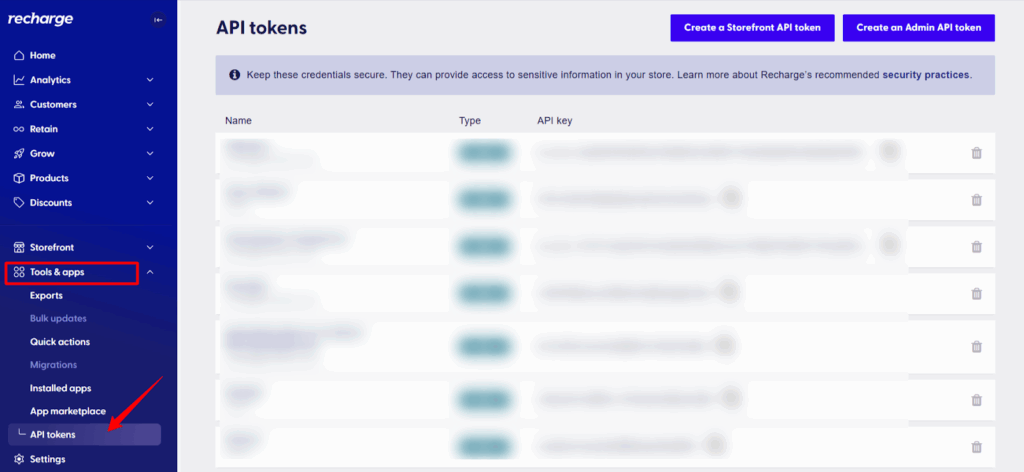Click the Grow rocket icon

point(19,153)
